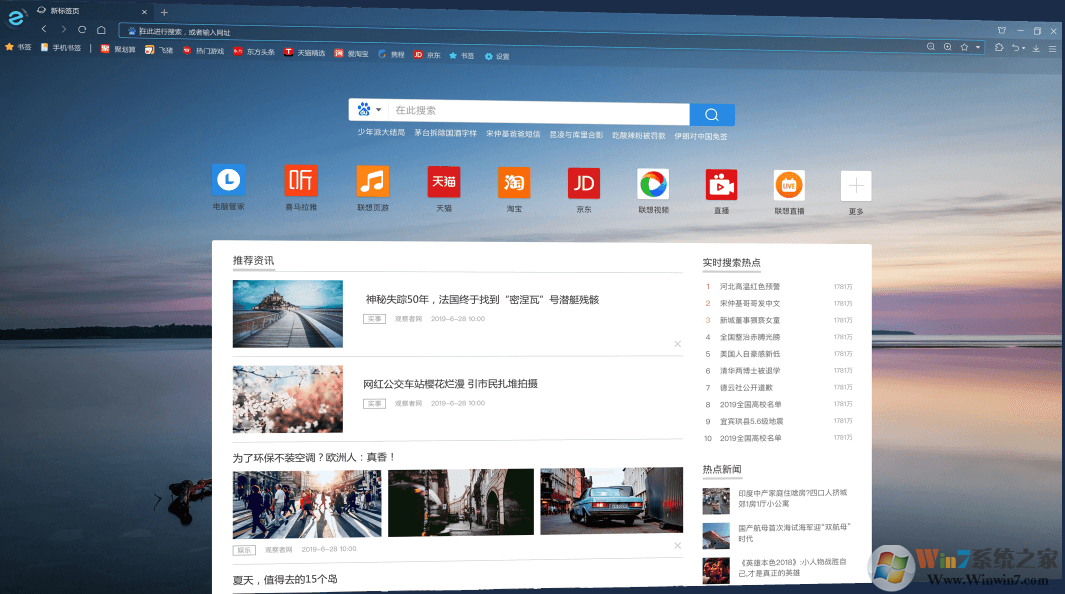Open hot search 河北高温红色预警

coord(750,286)
